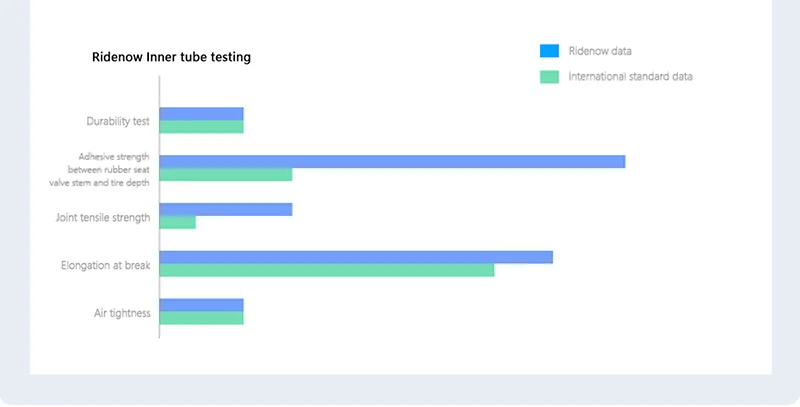Select the blue Elongation at break bar
The image size is (800, 407).
(x=356, y=257)
